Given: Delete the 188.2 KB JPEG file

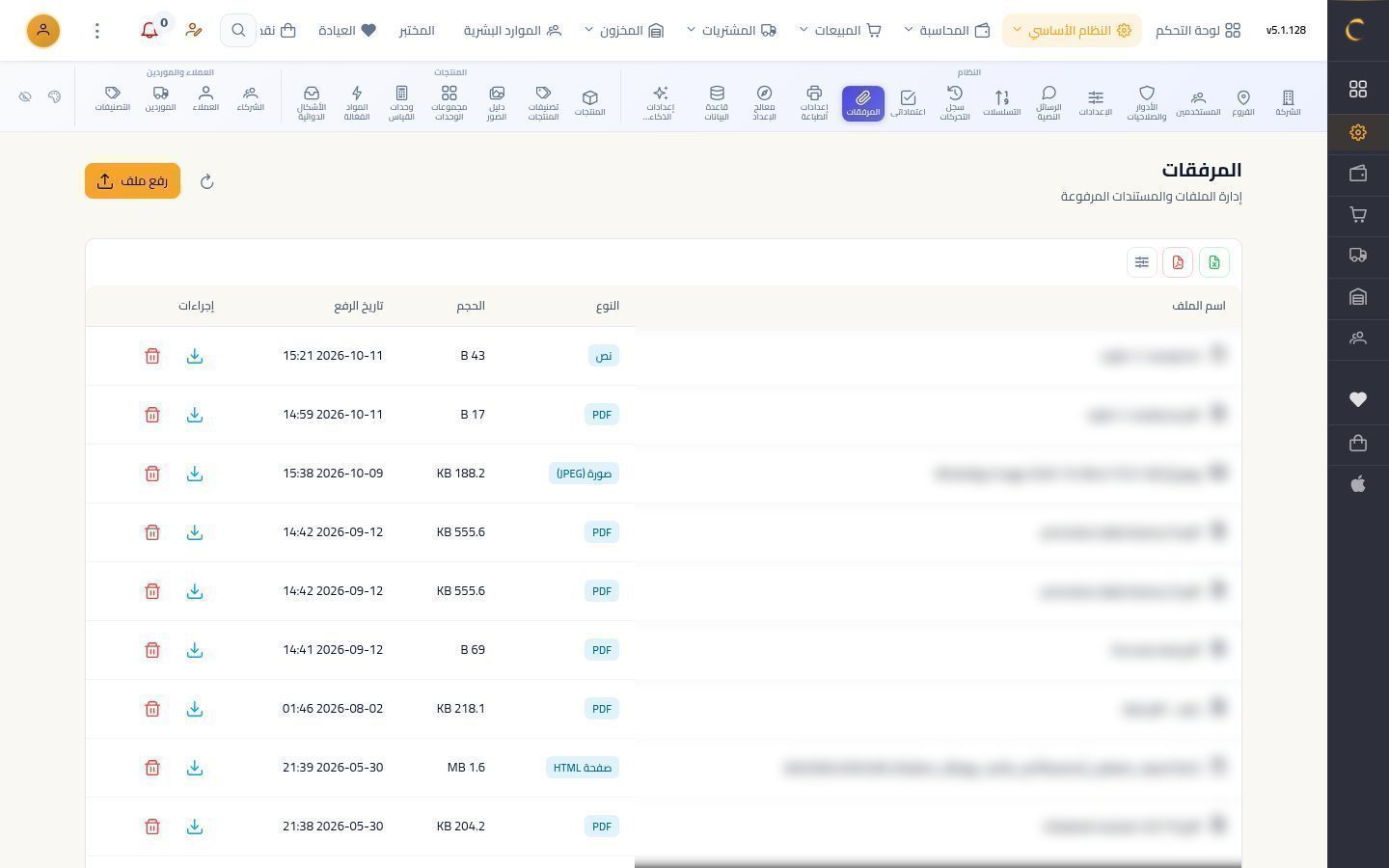Looking at the screenshot, I should pos(152,474).
